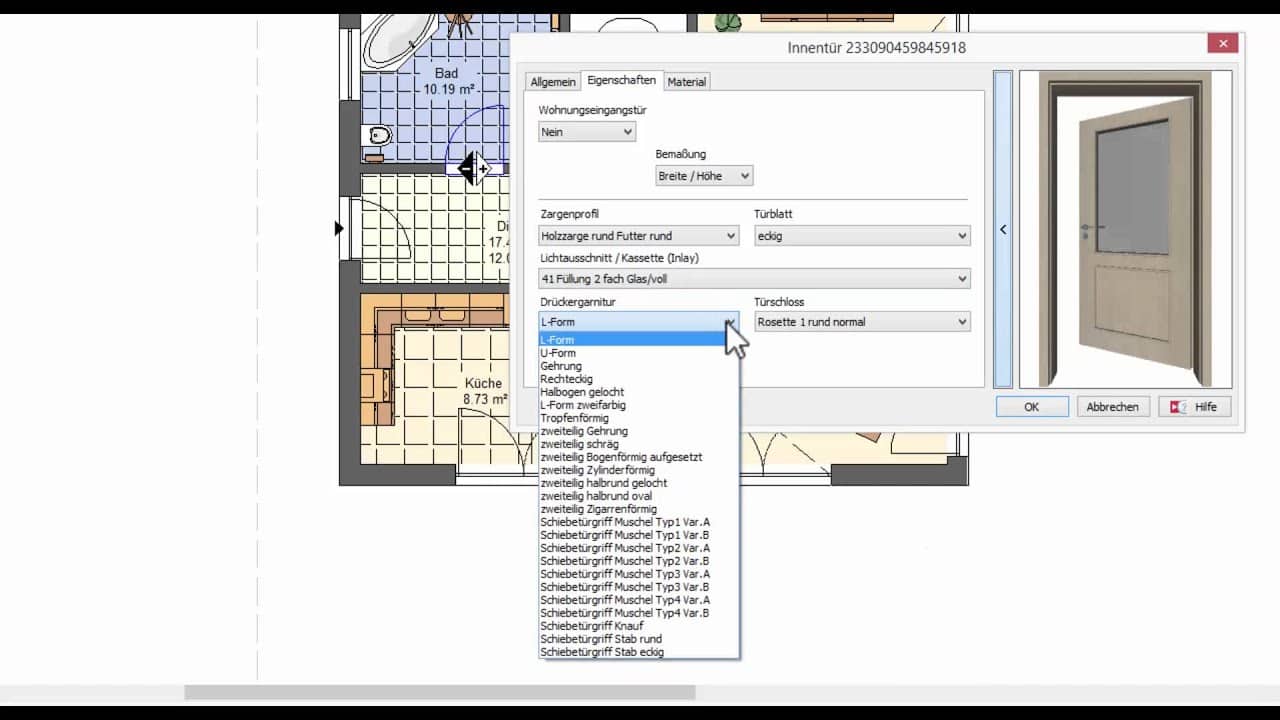The image size is (1280, 720).
Task: Confirm with the OK button
Action: tap(1032, 407)
